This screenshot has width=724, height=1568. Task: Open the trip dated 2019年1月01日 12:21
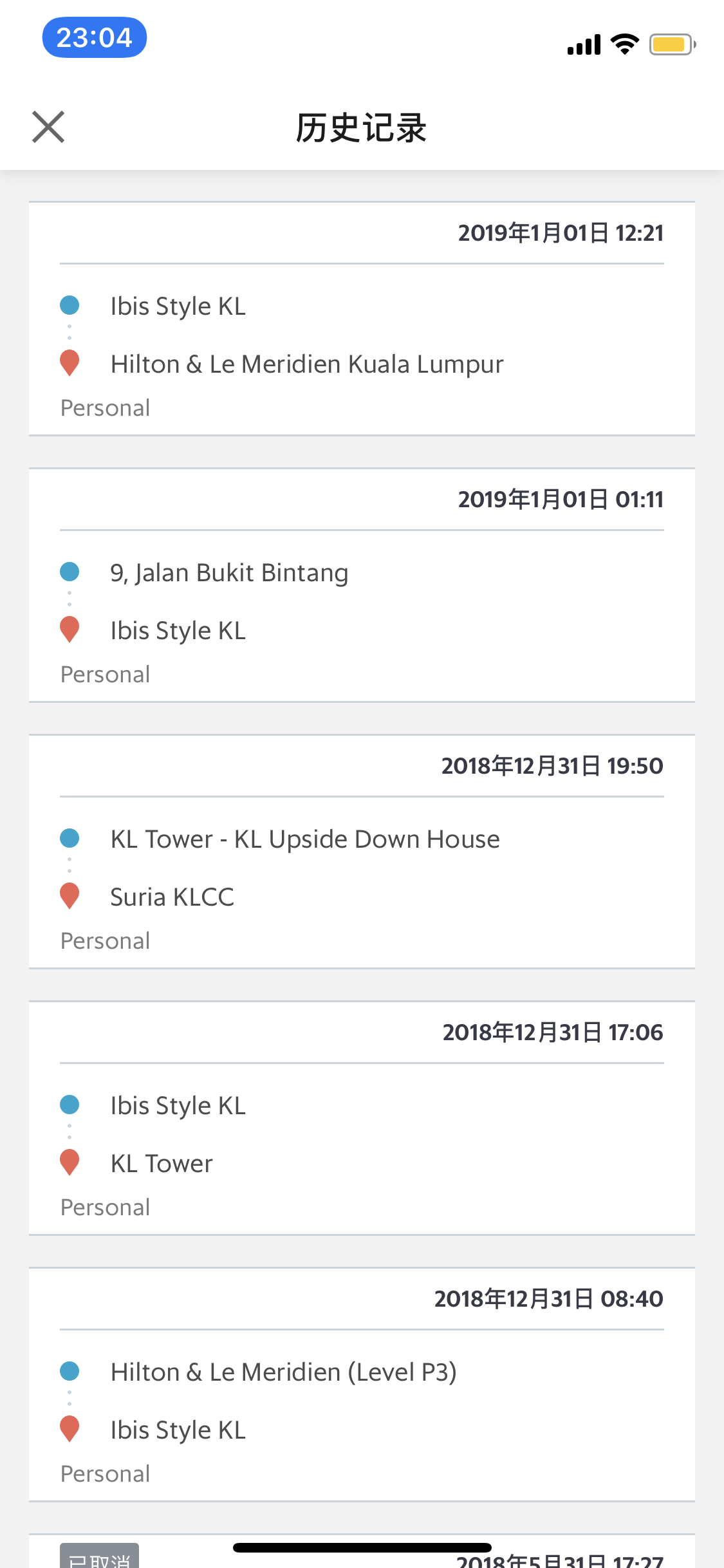(560, 233)
